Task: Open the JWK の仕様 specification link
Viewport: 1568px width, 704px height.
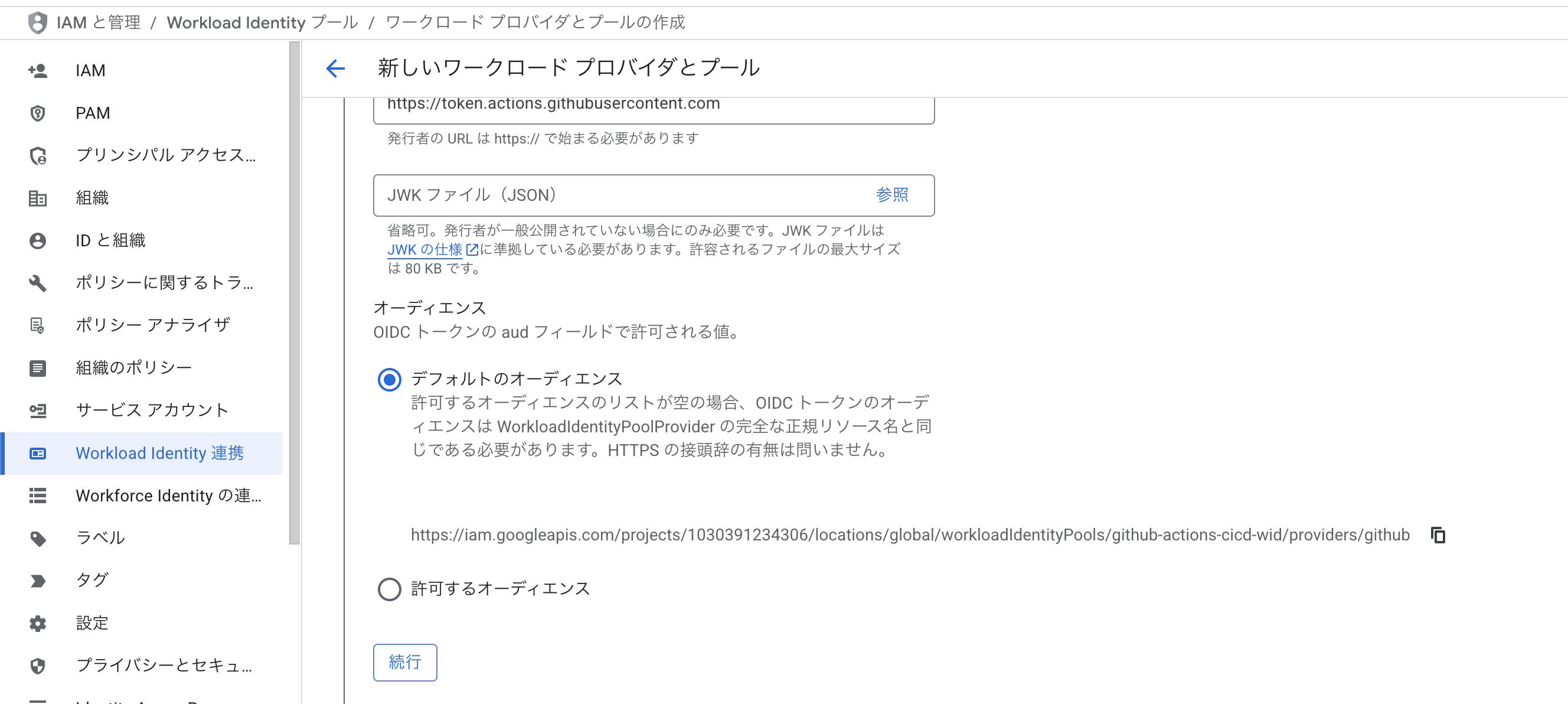Action: click(x=424, y=249)
